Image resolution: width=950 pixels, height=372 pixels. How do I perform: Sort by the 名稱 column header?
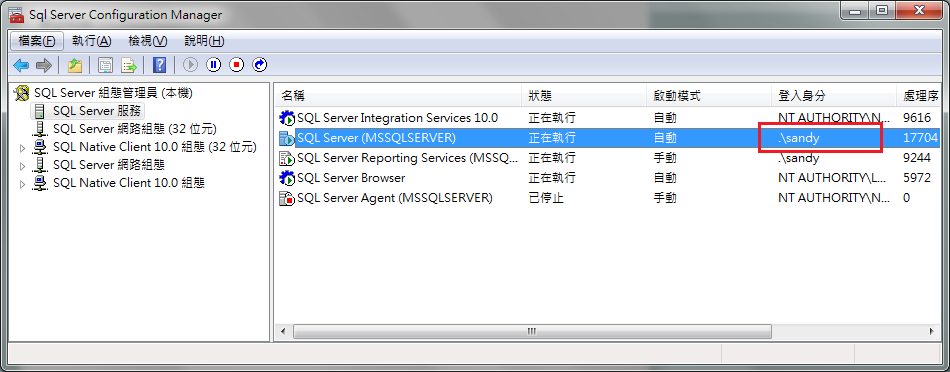click(x=398, y=96)
